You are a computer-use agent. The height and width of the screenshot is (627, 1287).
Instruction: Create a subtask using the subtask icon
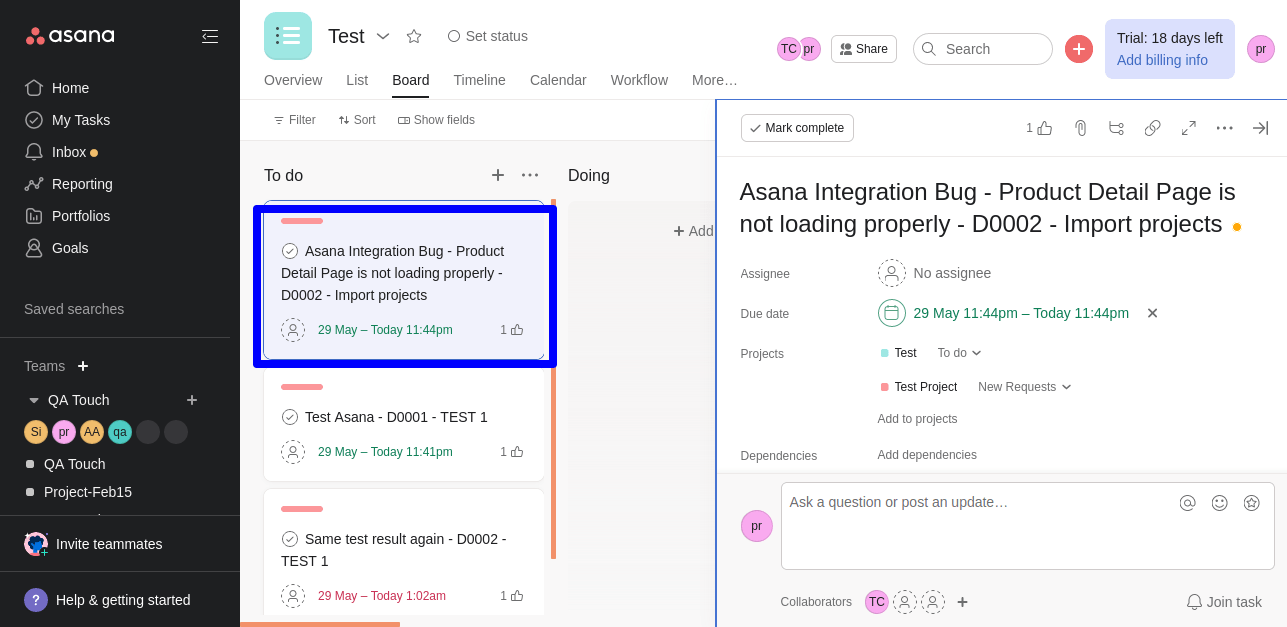tap(1116, 128)
